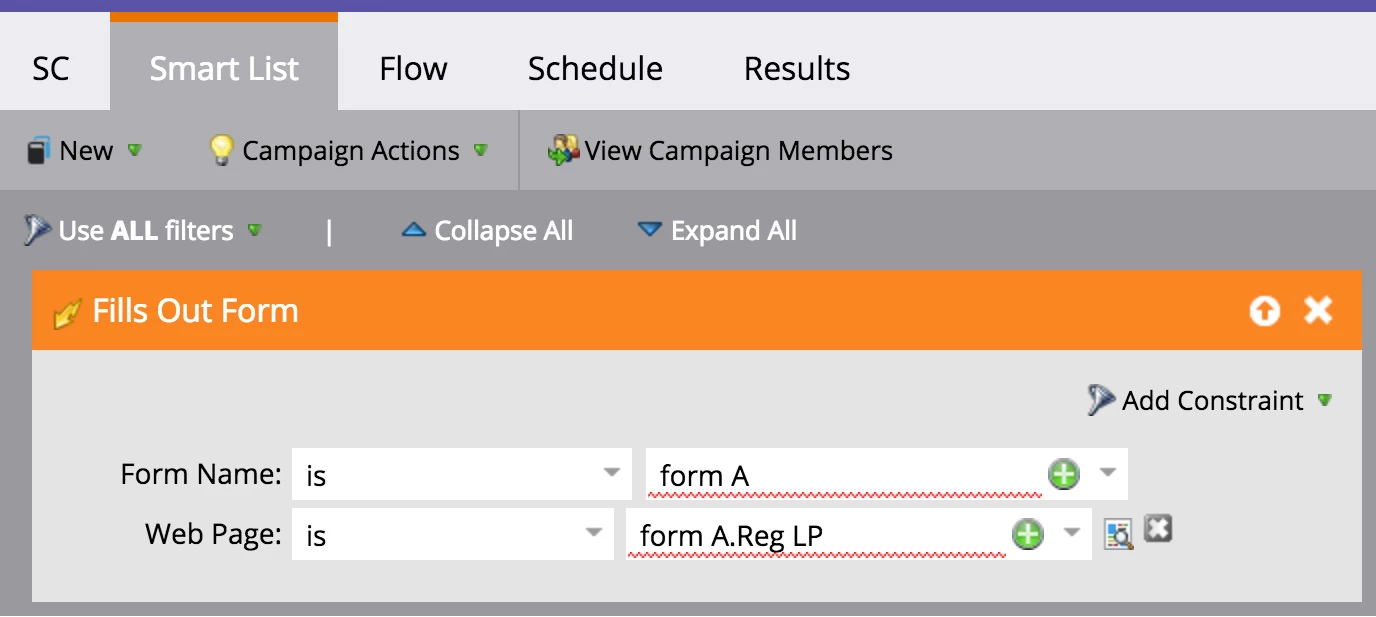Expand the form A value dropdown arrow
Viewport: 1376px width, 617px height.
(1108, 473)
